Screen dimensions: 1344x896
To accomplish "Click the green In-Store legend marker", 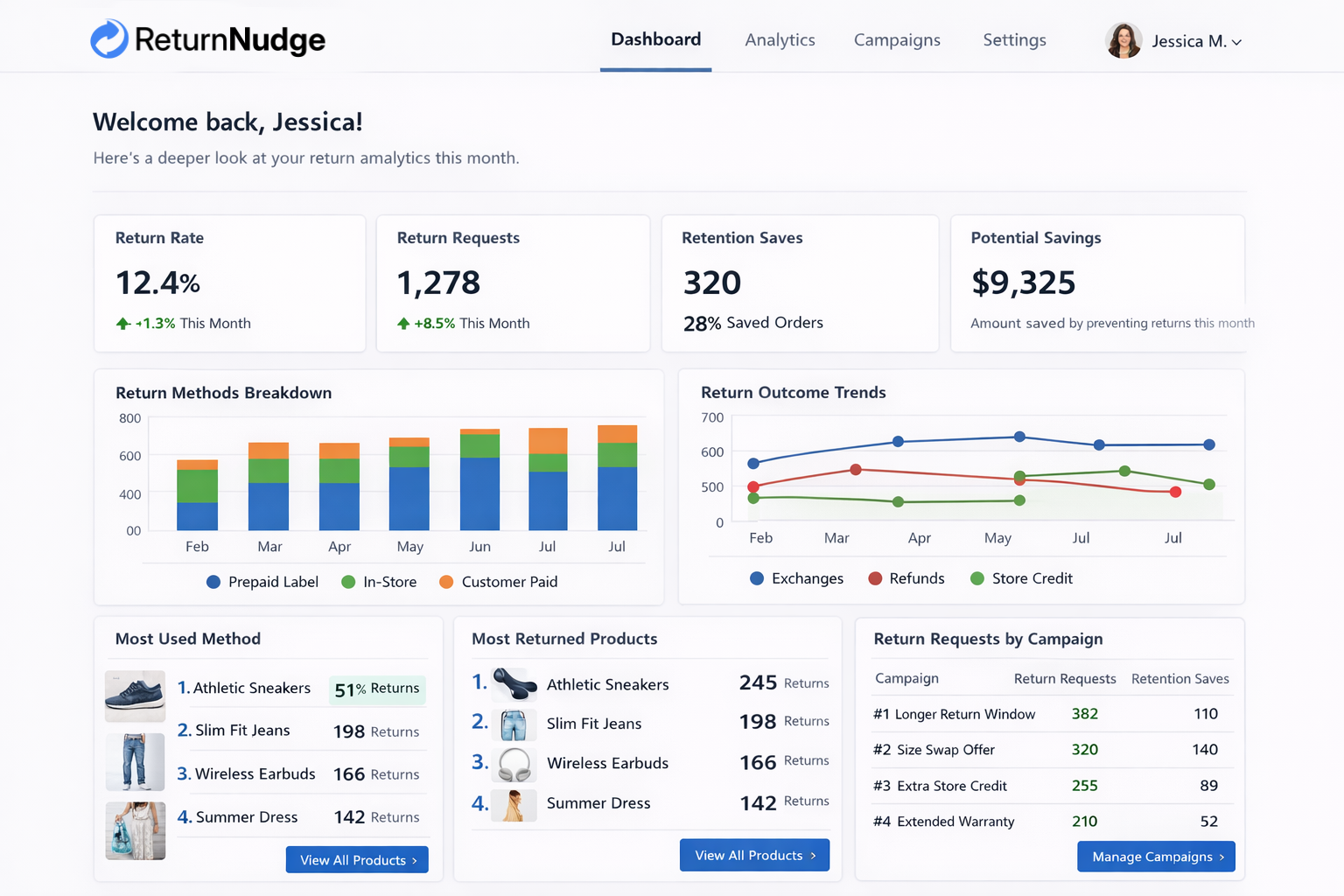I will (x=347, y=581).
